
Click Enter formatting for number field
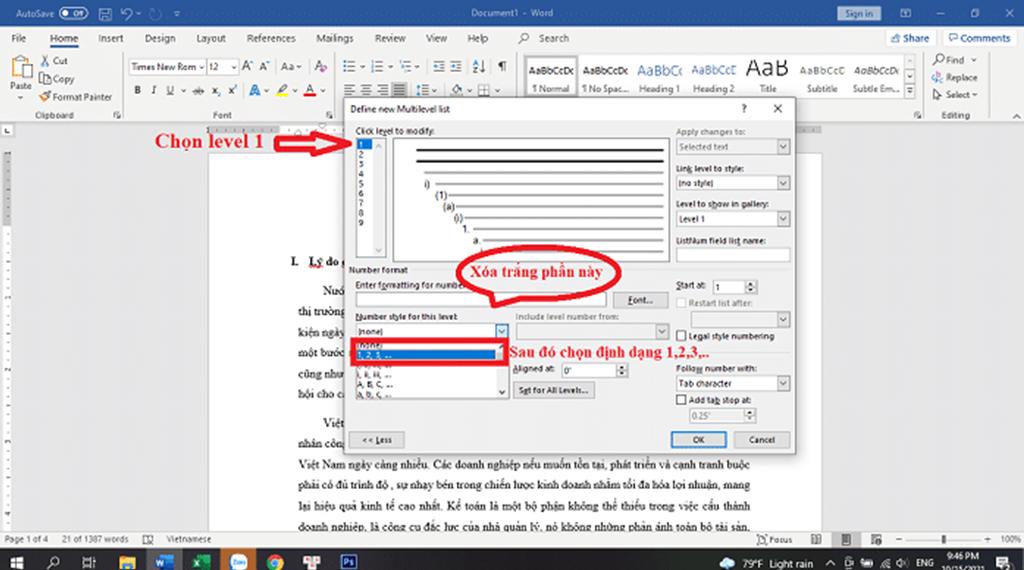pos(481,300)
